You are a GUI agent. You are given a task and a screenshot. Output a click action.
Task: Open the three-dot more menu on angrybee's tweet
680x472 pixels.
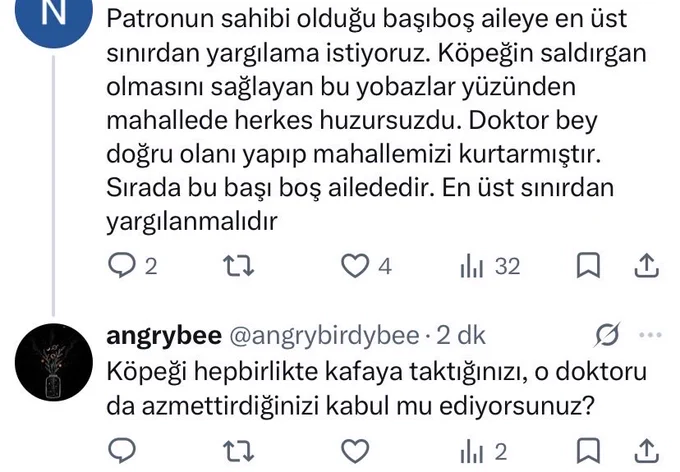(651, 334)
